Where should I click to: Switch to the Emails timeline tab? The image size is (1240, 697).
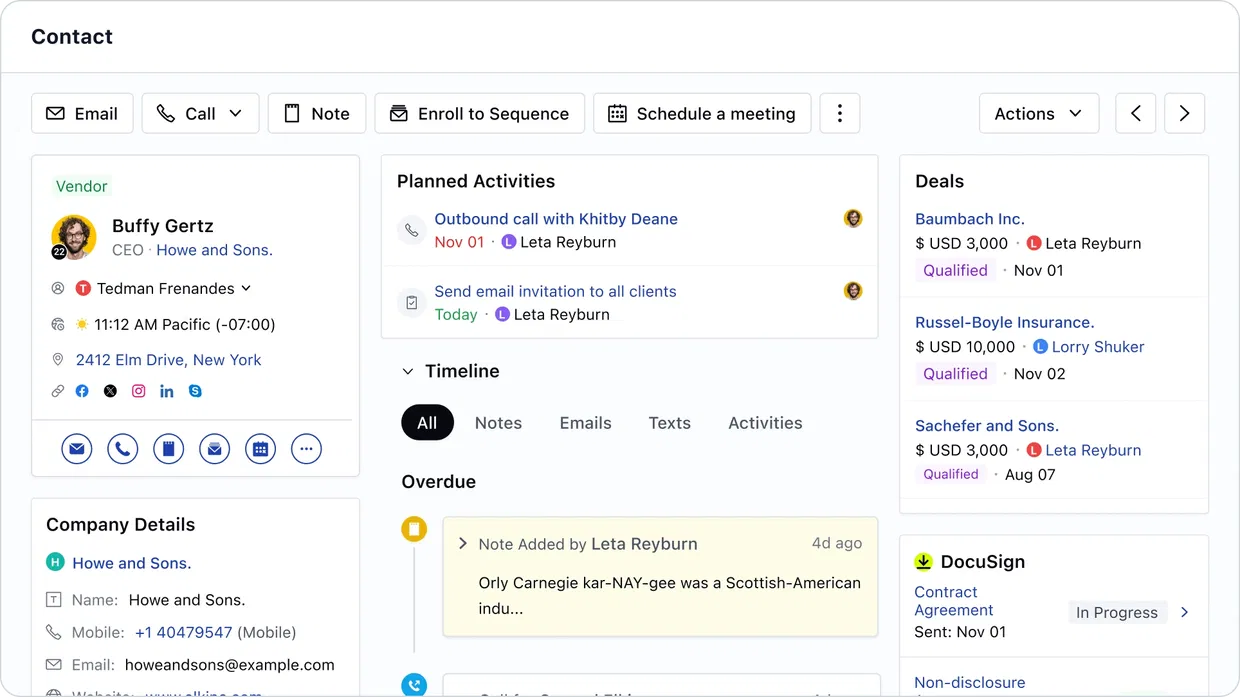click(585, 423)
